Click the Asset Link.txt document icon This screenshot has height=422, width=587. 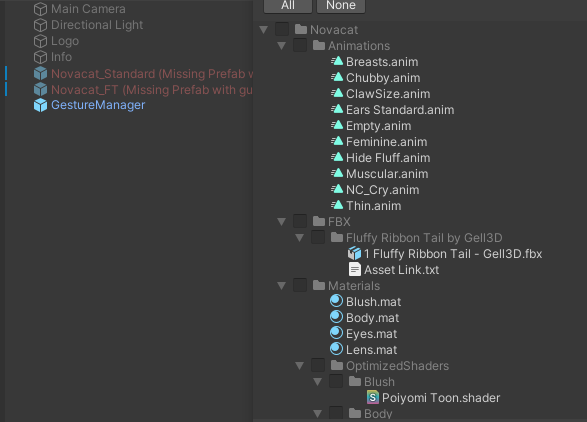coord(355,270)
